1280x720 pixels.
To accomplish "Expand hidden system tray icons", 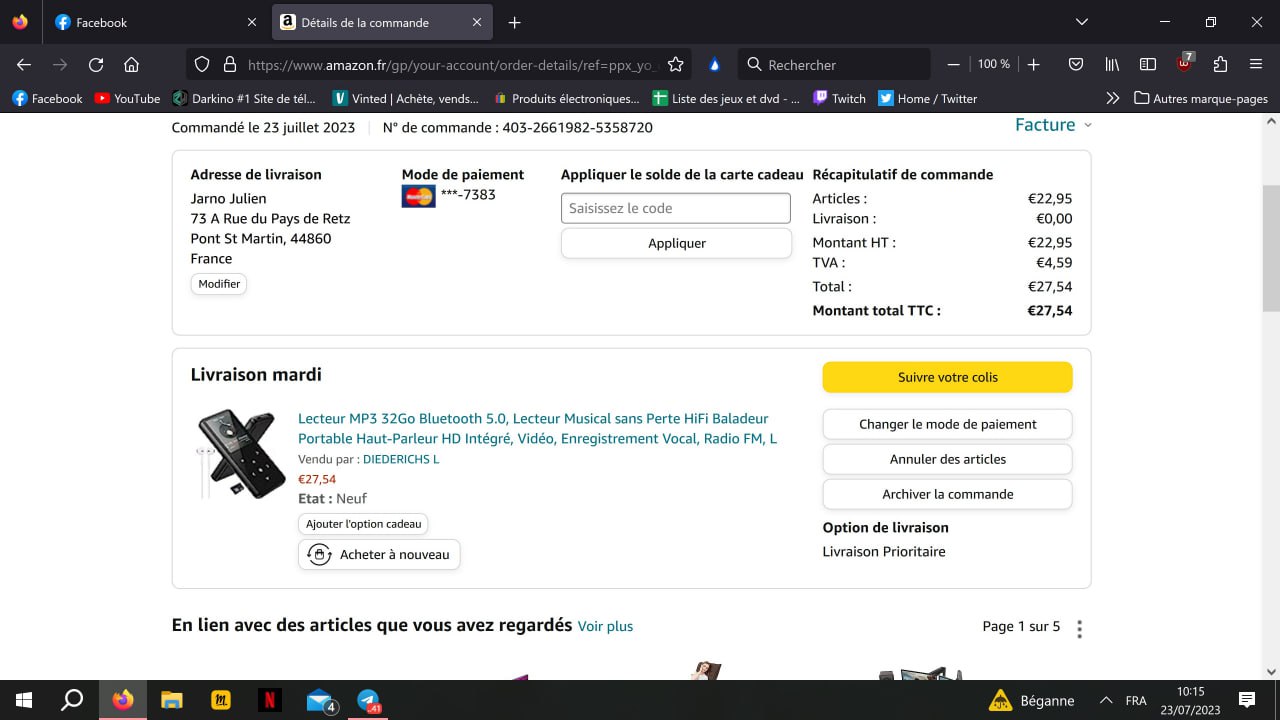I will 1106,700.
